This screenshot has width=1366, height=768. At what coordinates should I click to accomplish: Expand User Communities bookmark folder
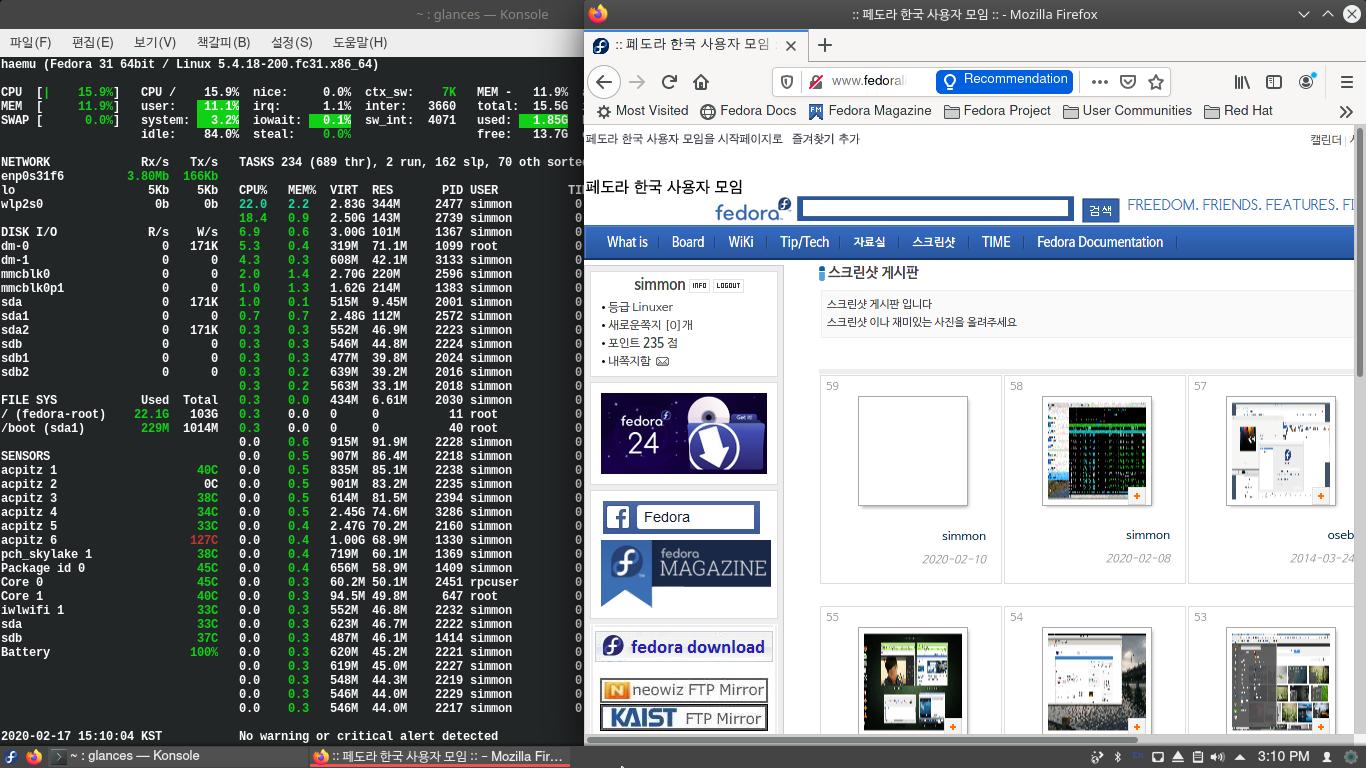tap(1127, 111)
